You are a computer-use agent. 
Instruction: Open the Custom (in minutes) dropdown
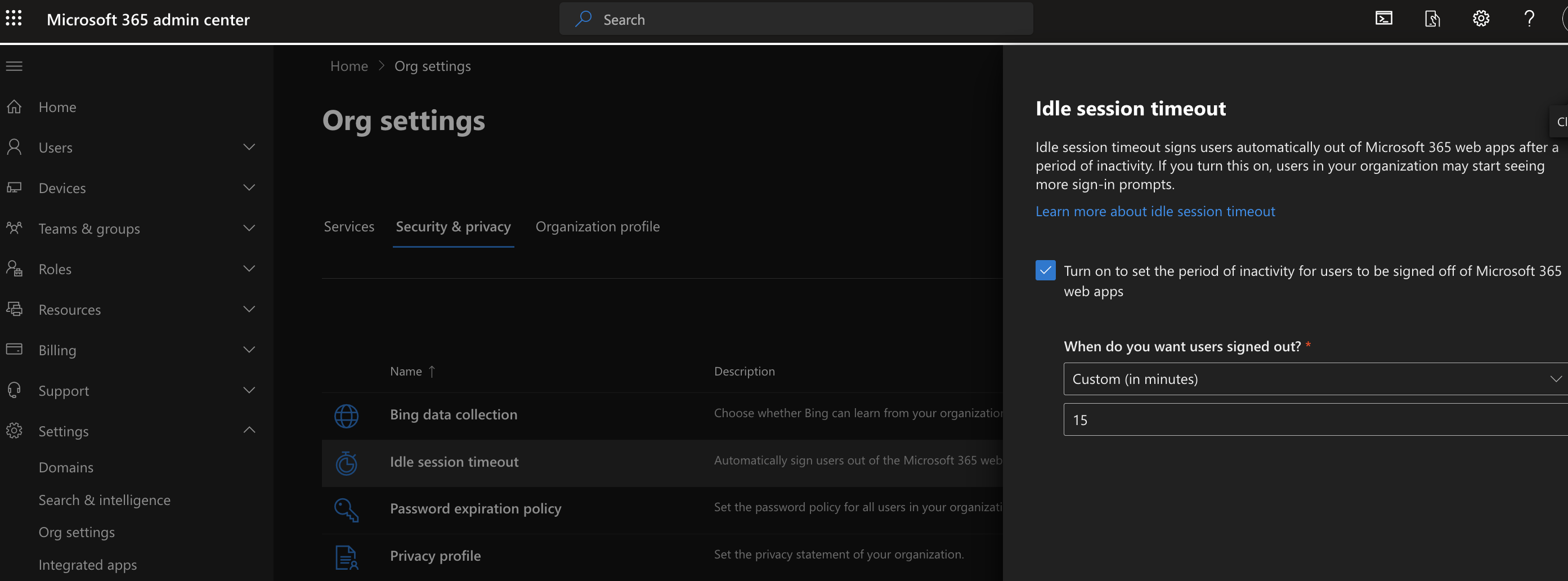point(1315,379)
